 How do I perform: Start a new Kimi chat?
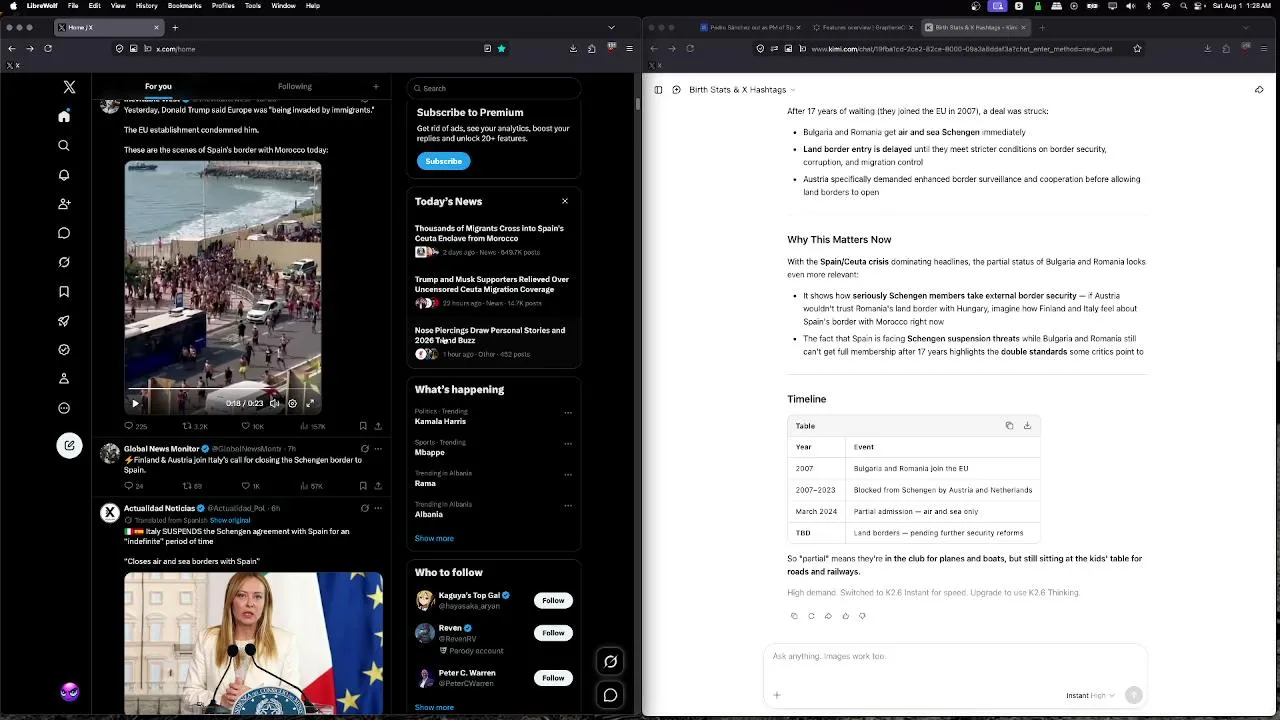(676, 90)
